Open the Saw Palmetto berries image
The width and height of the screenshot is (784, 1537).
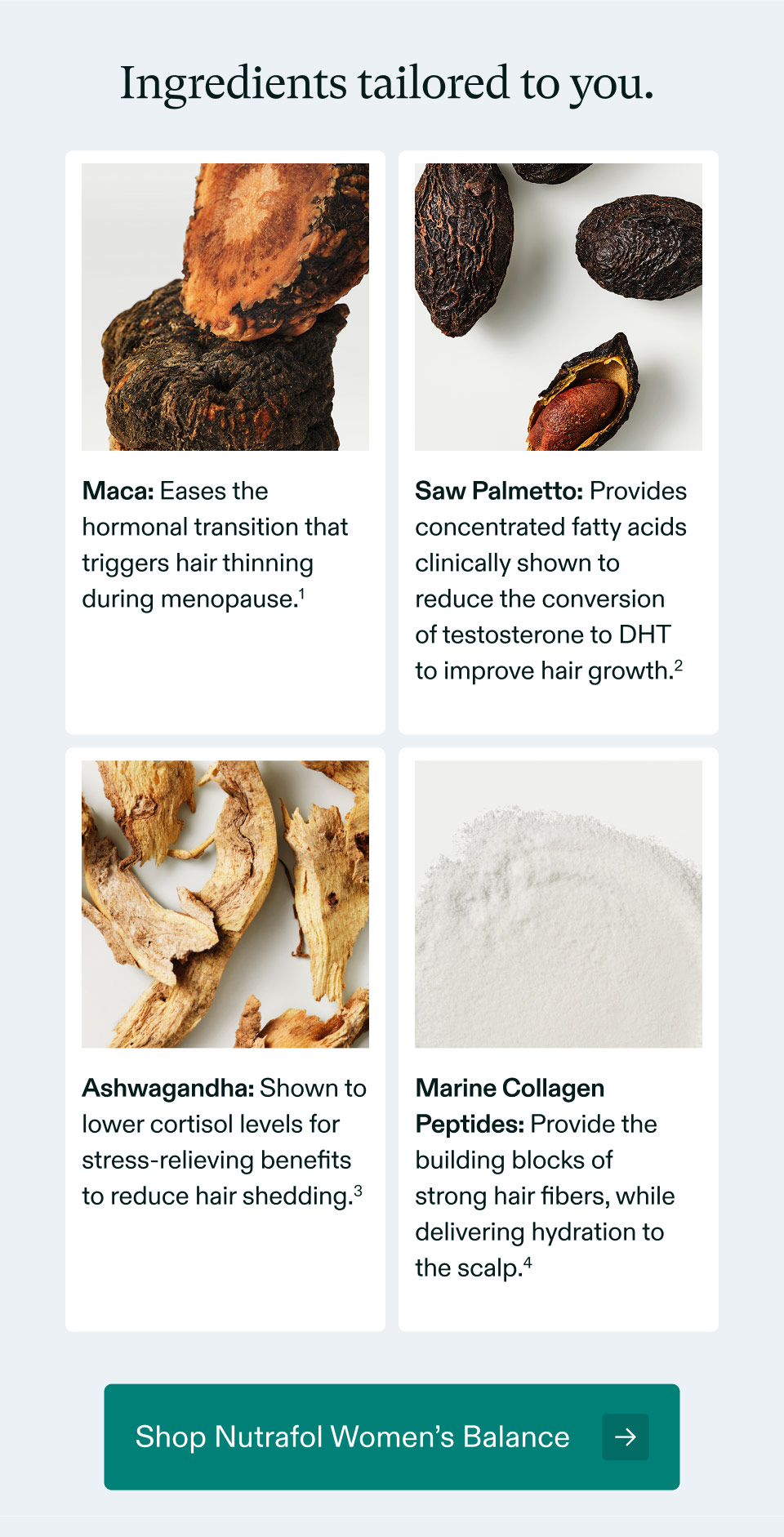pyautogui.click(x=559, y=307)
